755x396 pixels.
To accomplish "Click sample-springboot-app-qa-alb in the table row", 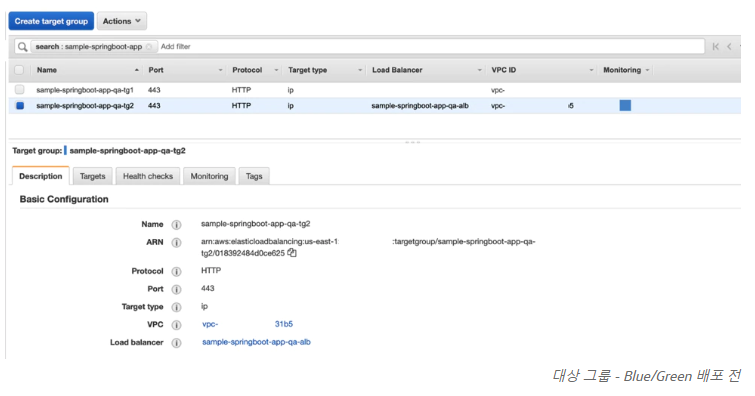I will (x=420, y=106).
